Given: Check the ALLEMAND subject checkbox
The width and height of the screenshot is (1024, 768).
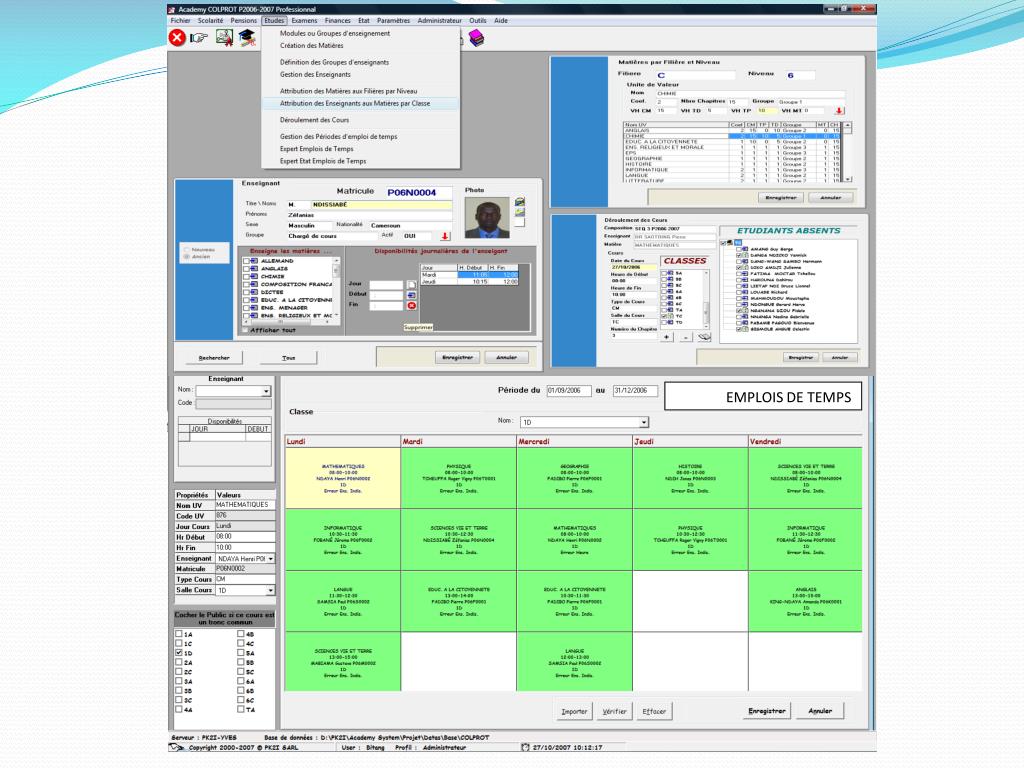Looking at the screenshot, I should point(246,261).
